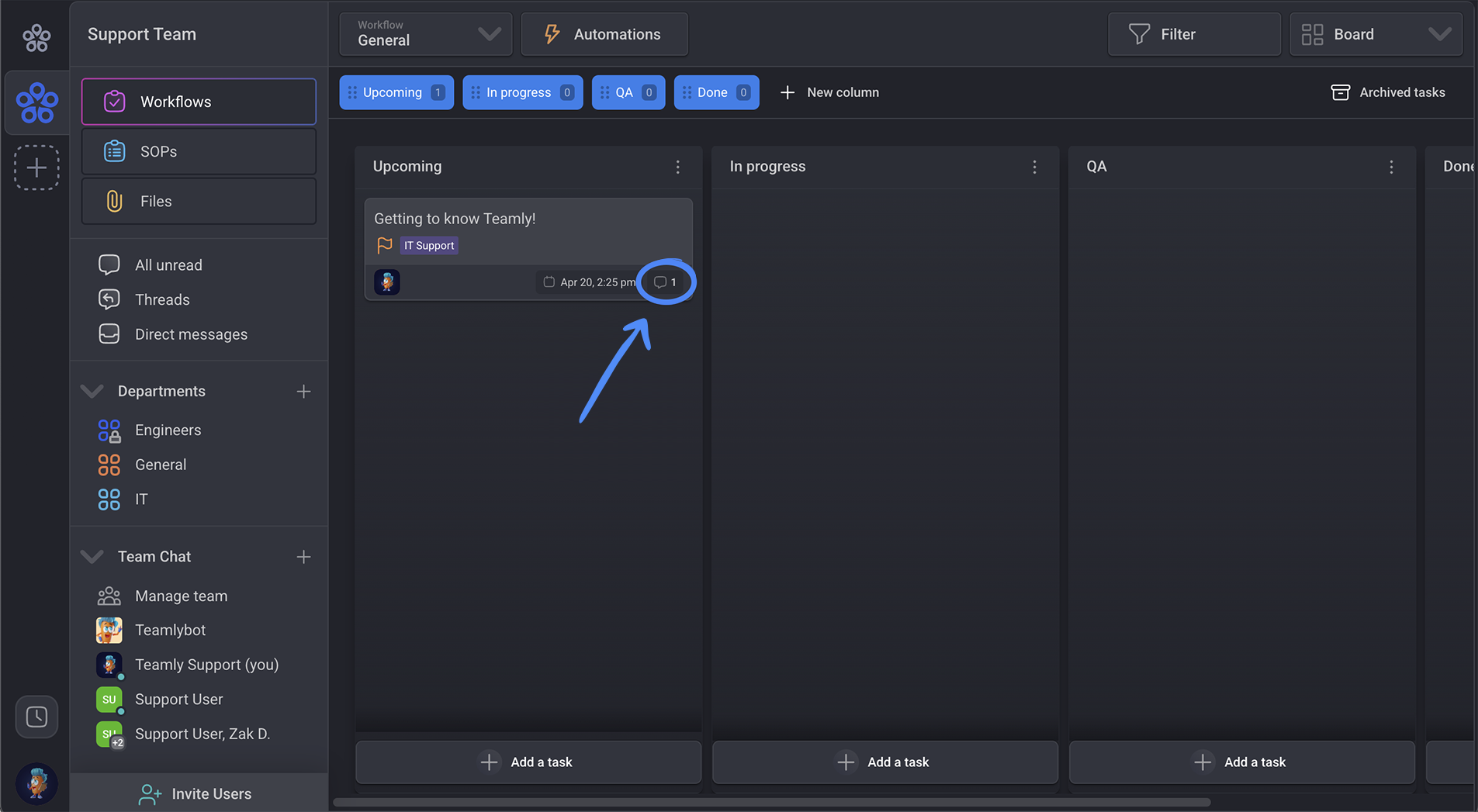Select the In progress column chip
Image resolution: width=1478 pixels, height=812 pixels.
pyautogui.click(x=523, y=92)
